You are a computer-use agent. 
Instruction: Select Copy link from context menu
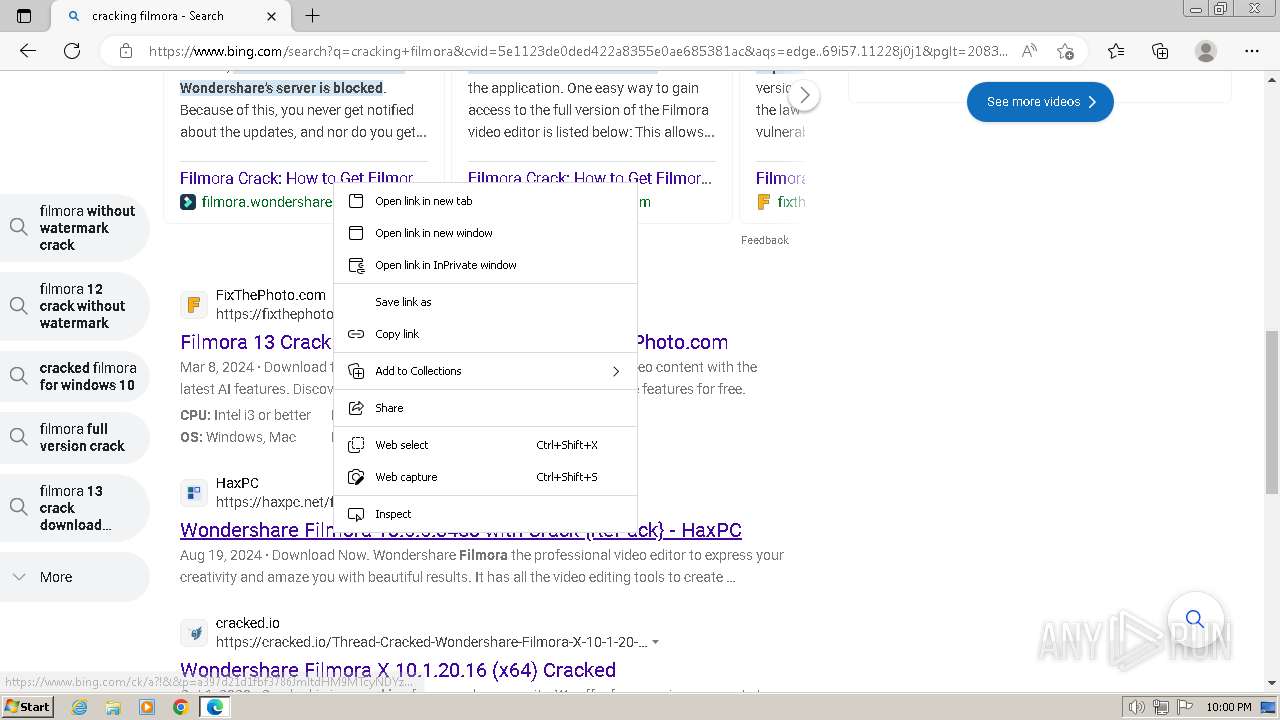(485, 334)
